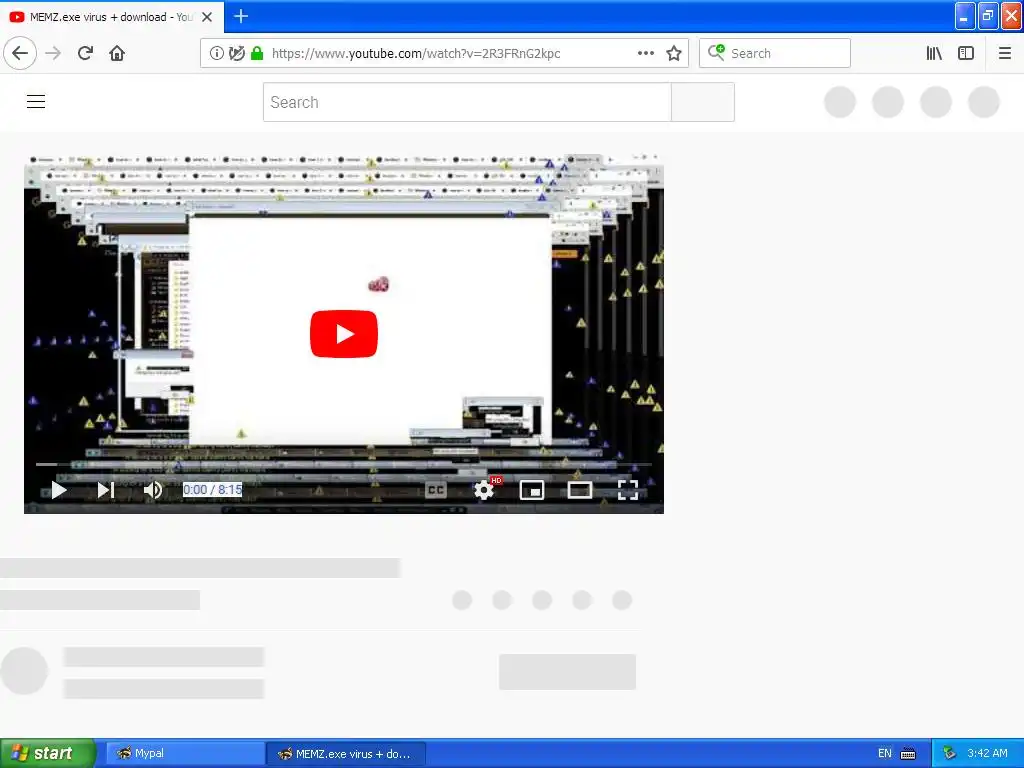This screenshot has height=768, width=1024.
Task: Play the video from the control bar
Action: pyautogui.click(x=59, y=490)
